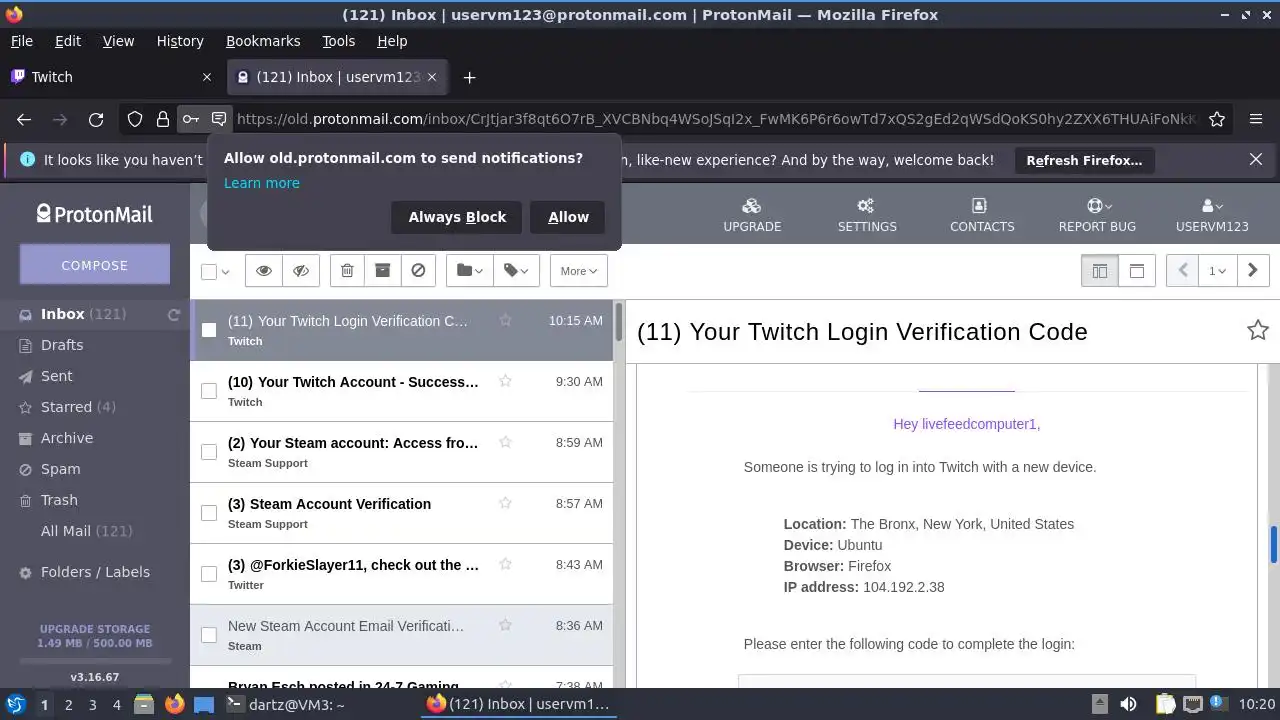Click the email reading pane scrollbar thumb

point(1274,544)
